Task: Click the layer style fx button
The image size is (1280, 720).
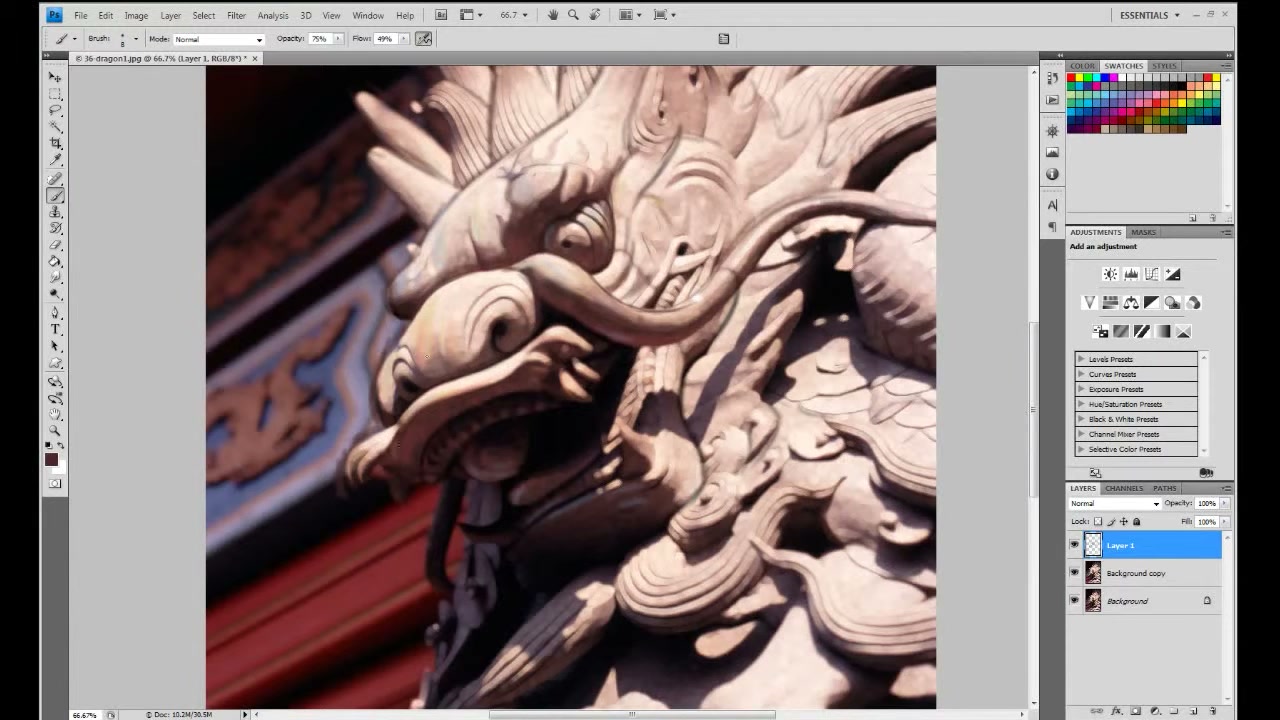Action: click(x=1117, y=711)
